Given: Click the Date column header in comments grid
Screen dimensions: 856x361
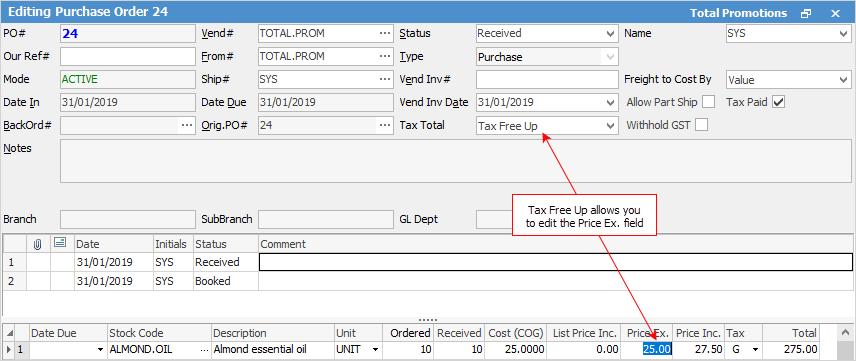Looking at the screenshot, I should [x=114, y=244].
